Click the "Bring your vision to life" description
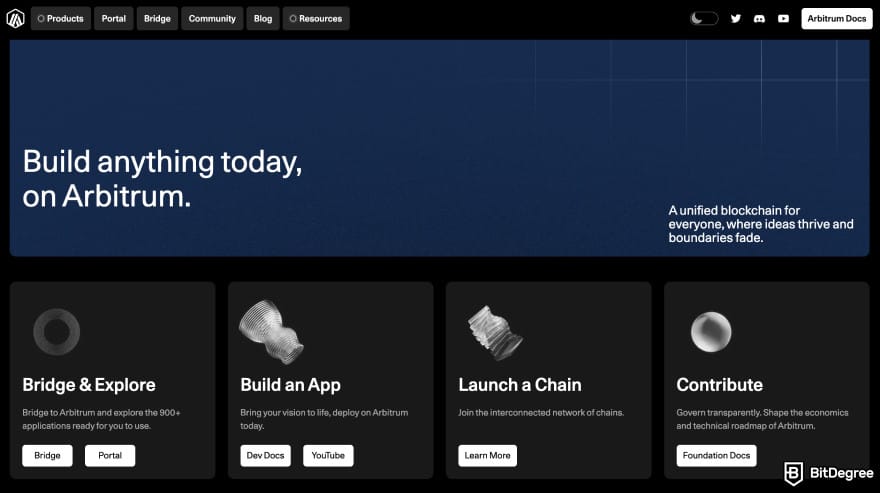The height and width of the screenshot is (493, 880). (324, 419)
